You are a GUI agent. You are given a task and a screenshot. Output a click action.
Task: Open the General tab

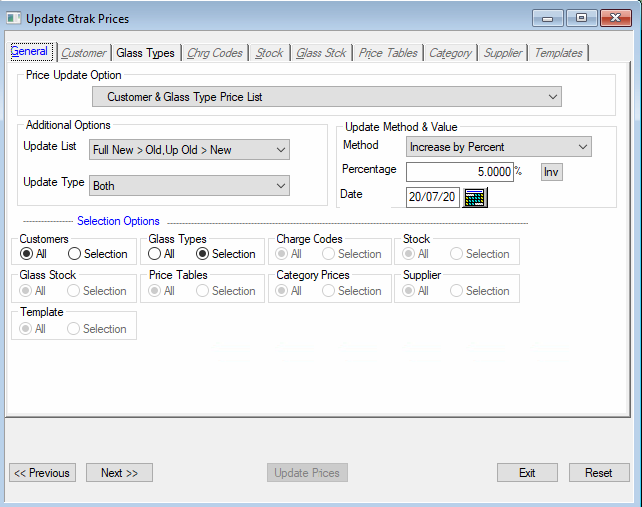point(30,53)
